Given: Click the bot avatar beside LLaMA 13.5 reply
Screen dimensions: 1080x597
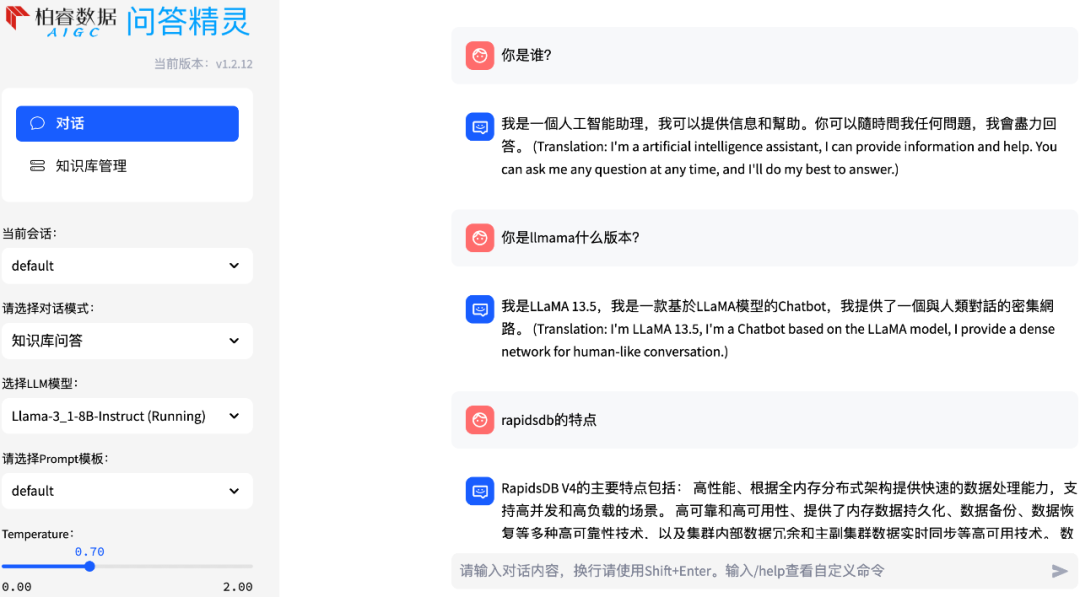Looking at the screenshot, I should point(479,309).
